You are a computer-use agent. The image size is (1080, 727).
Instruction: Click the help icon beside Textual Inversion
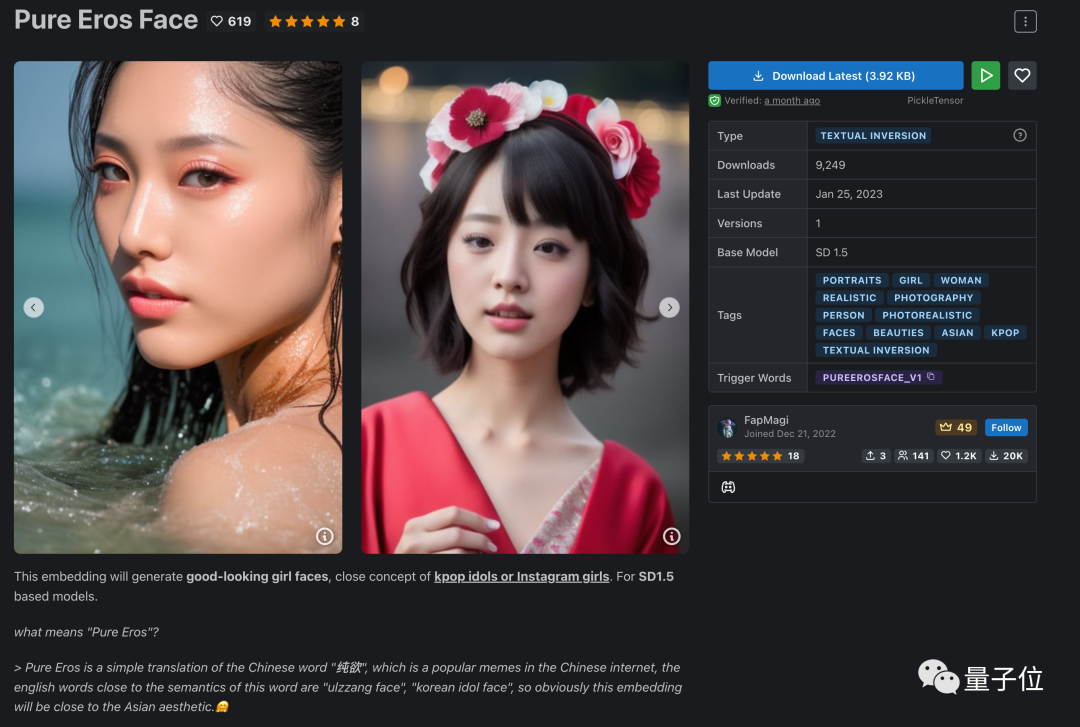point(1019,135)
